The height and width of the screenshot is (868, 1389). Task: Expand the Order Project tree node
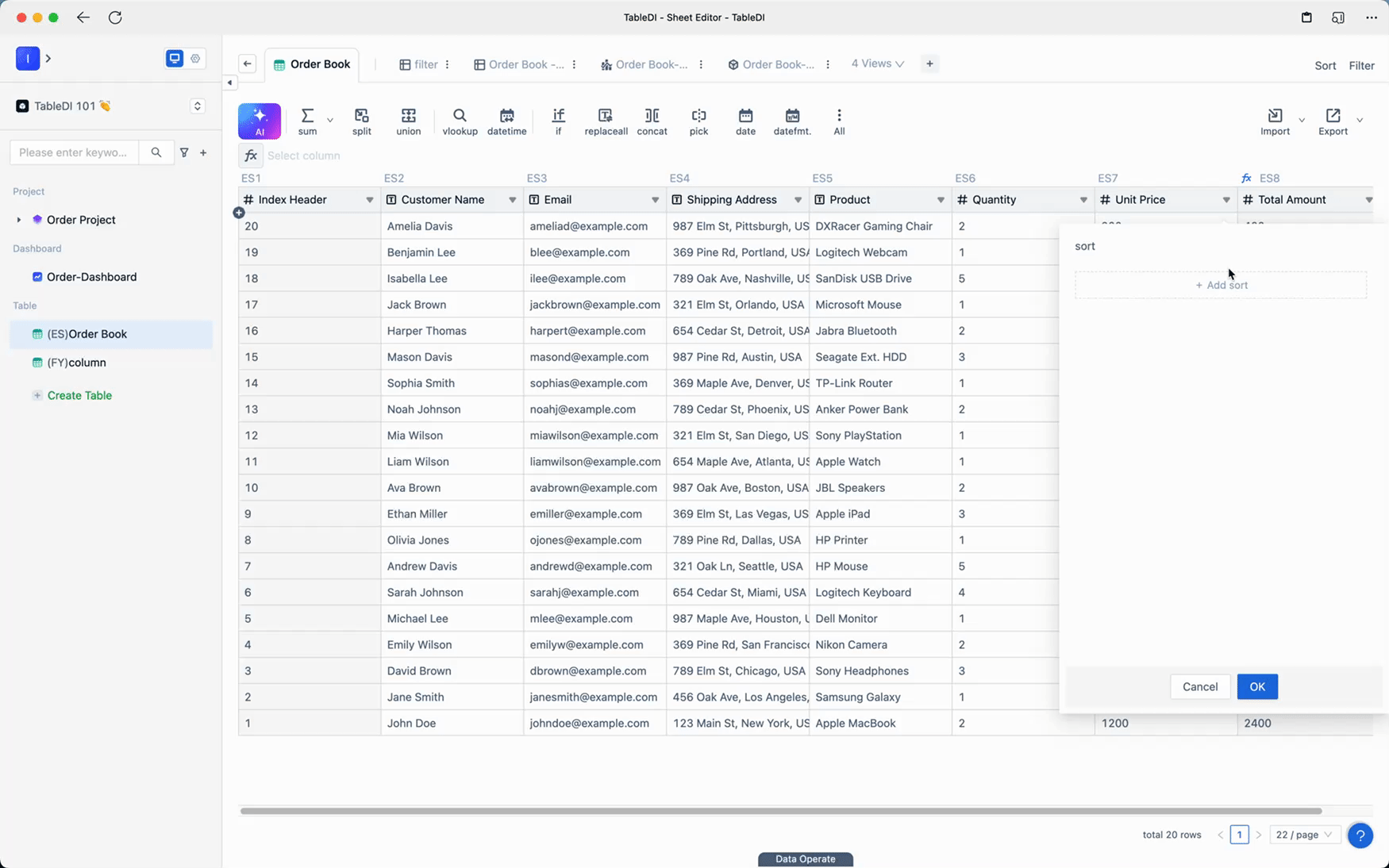[x=19, y=220]
